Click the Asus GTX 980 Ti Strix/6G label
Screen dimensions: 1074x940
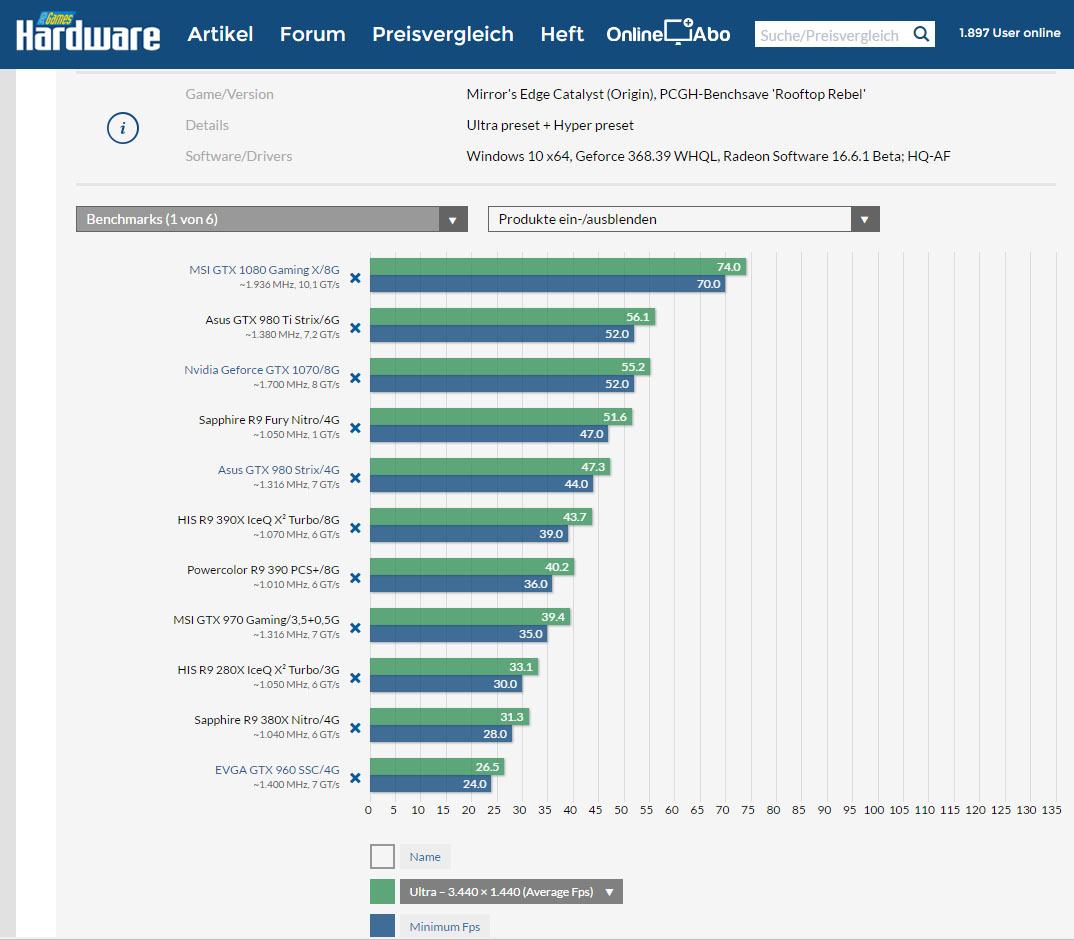click(x=273, y=320)
